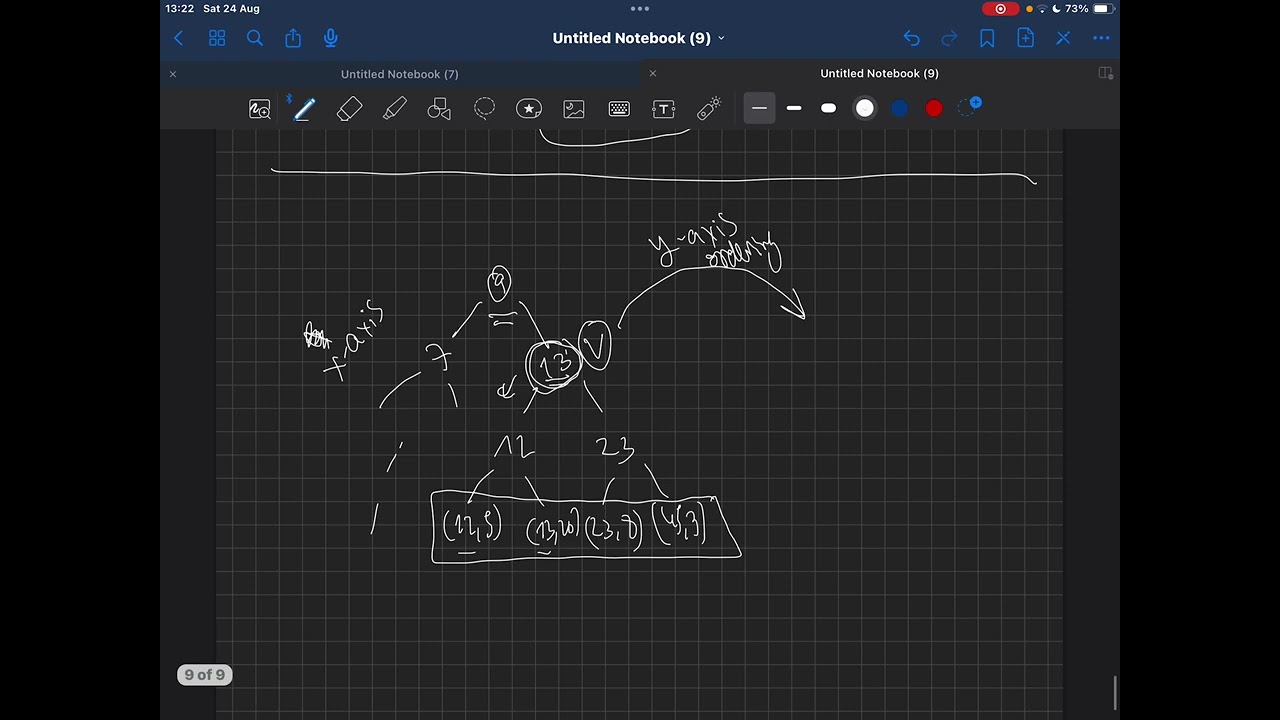Screen dimensions: 1280x720
Task: Open the search tool
Action: pos(255,38)
